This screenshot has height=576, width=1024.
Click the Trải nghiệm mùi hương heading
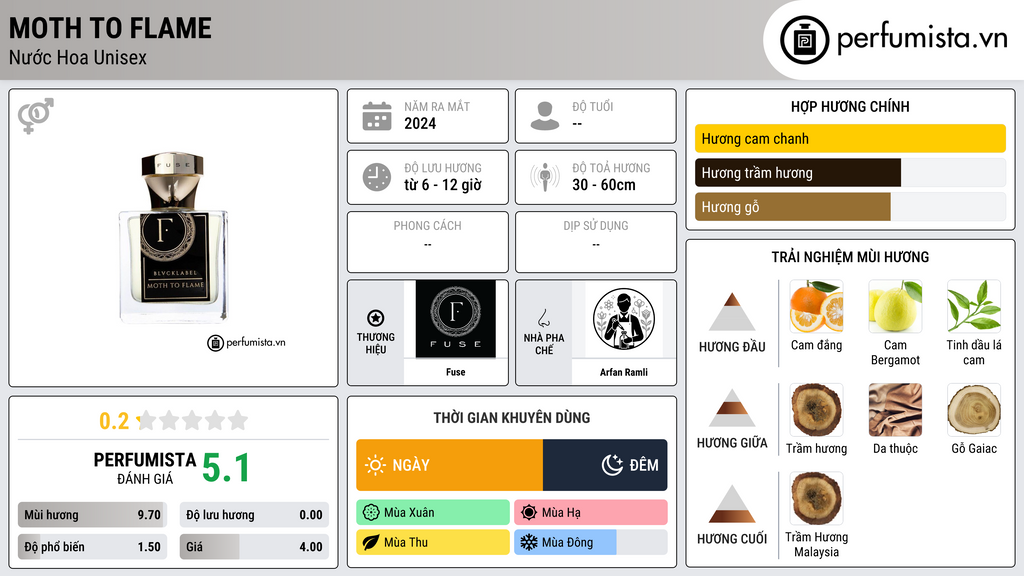tap(850, 257)
